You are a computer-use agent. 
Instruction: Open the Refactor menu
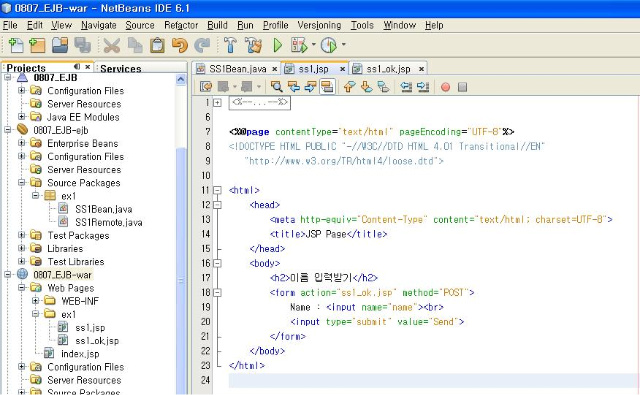[x=181, y=25]
